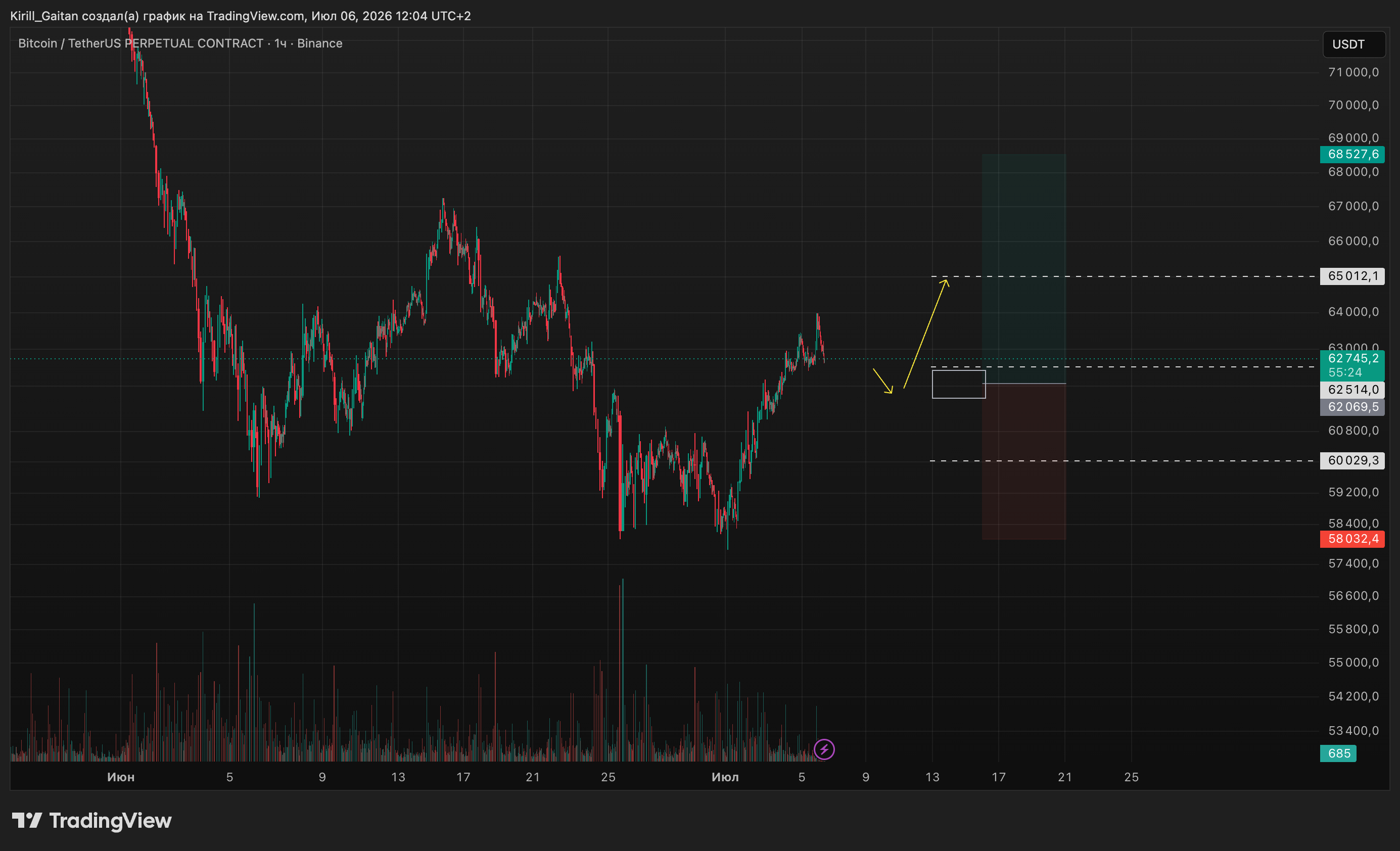Click the Kirill_Gaitan chart author caption
Screen dimensions: 1400x851
click(241, 16)
